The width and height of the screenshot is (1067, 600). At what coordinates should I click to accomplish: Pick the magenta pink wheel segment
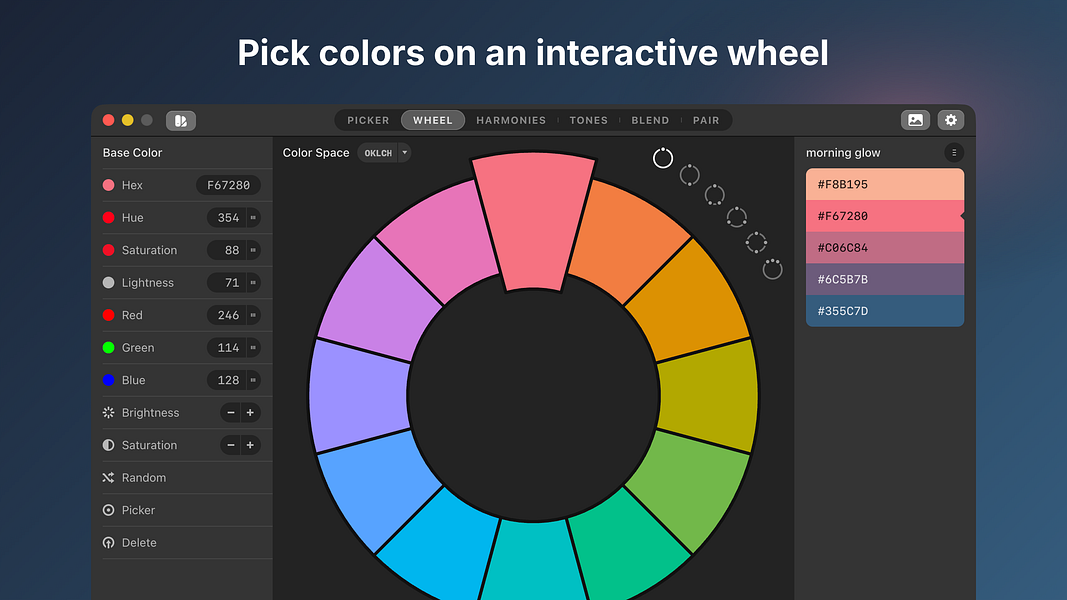coord(442,239)
